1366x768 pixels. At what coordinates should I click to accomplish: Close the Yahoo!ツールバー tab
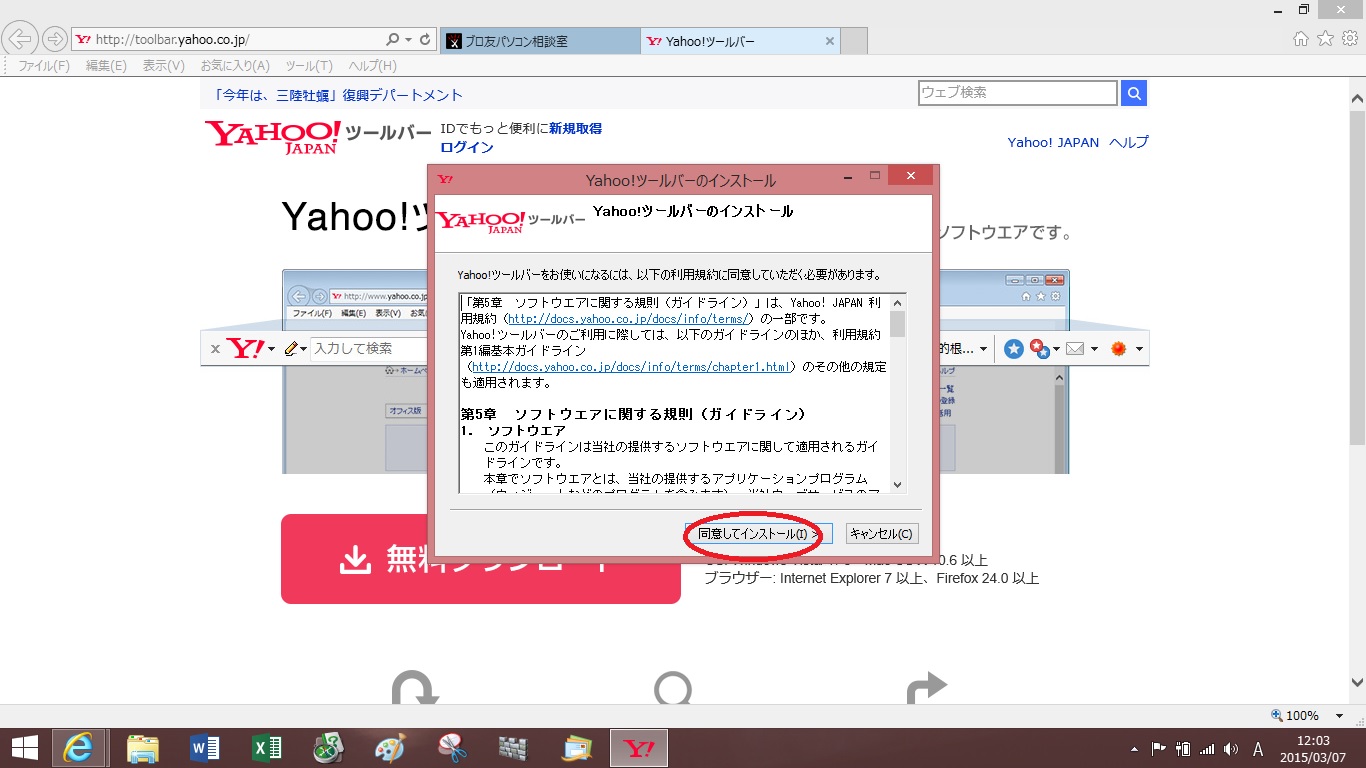(829, 41)
